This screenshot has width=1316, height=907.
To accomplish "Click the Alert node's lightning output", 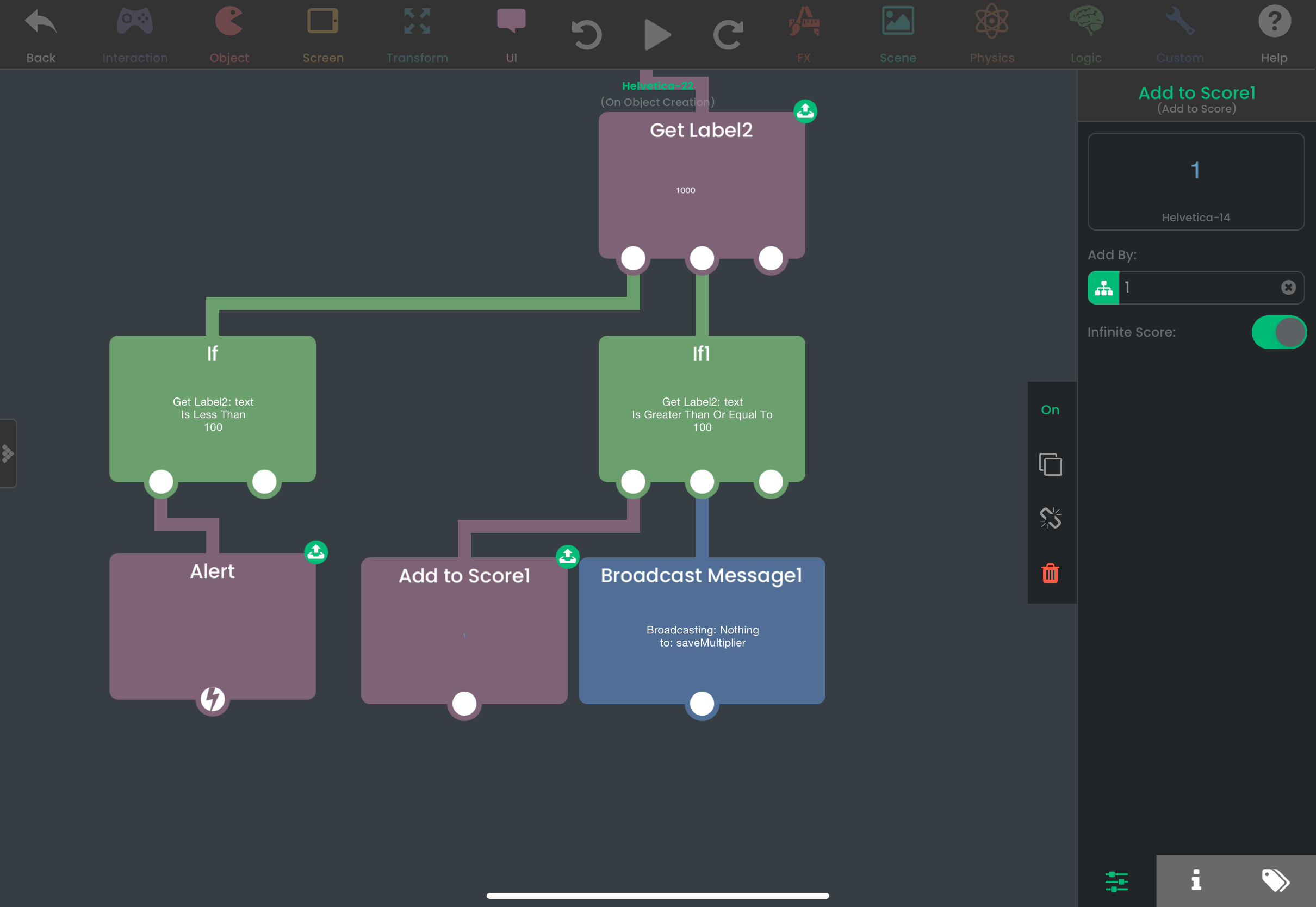I will (x=213, y=699).
